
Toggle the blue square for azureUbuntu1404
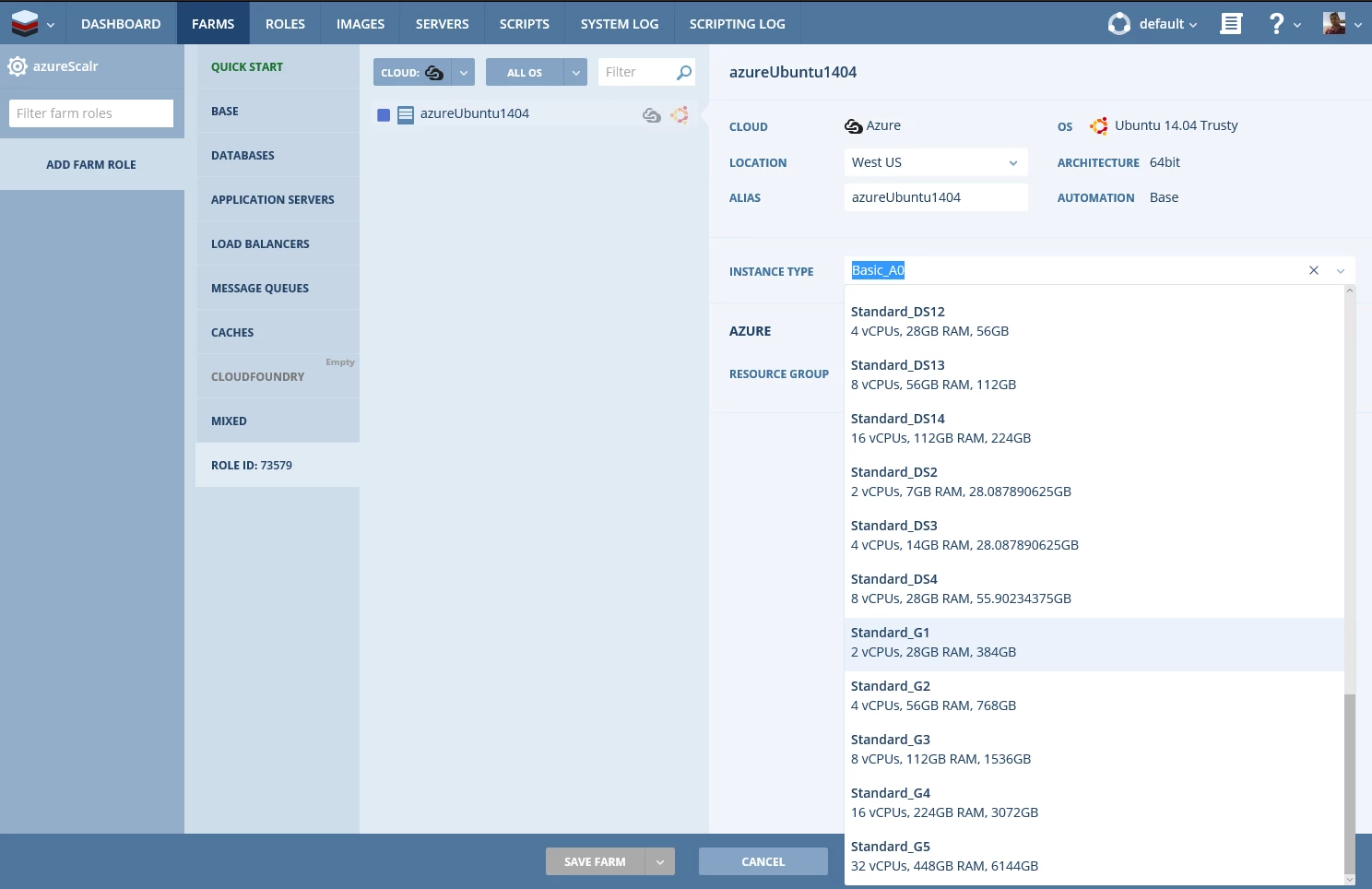[384, 115]
